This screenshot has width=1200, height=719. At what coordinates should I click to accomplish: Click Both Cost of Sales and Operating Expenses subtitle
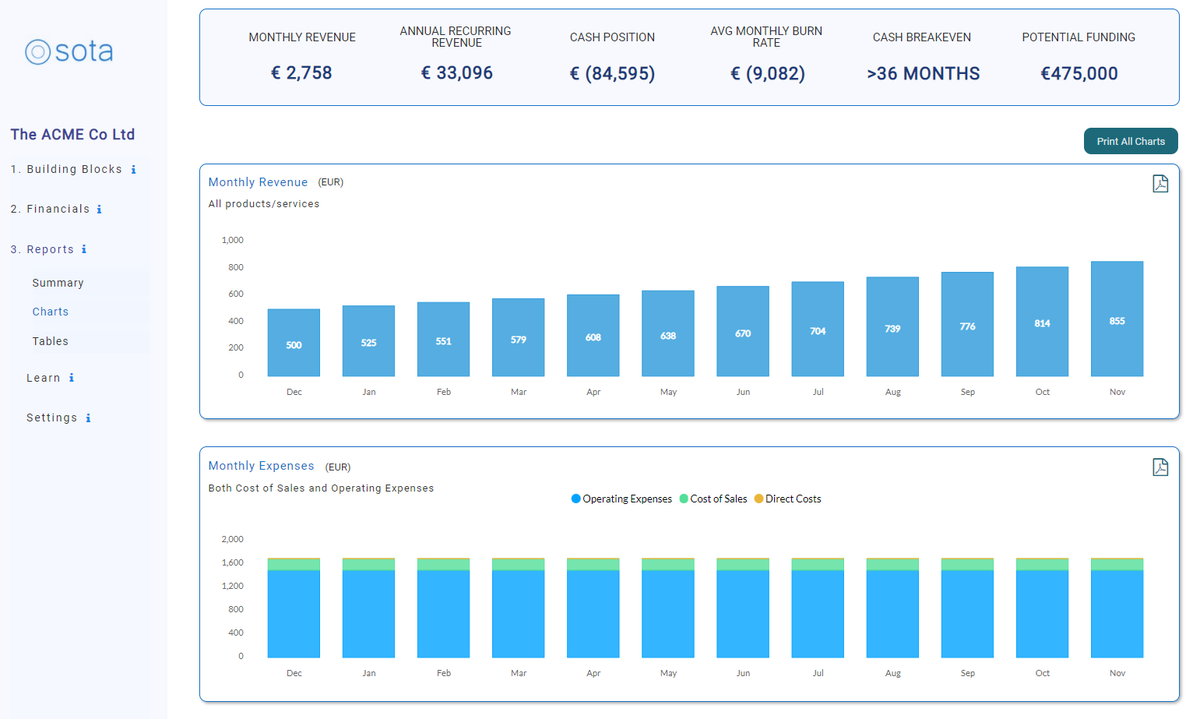coord(321,488)
